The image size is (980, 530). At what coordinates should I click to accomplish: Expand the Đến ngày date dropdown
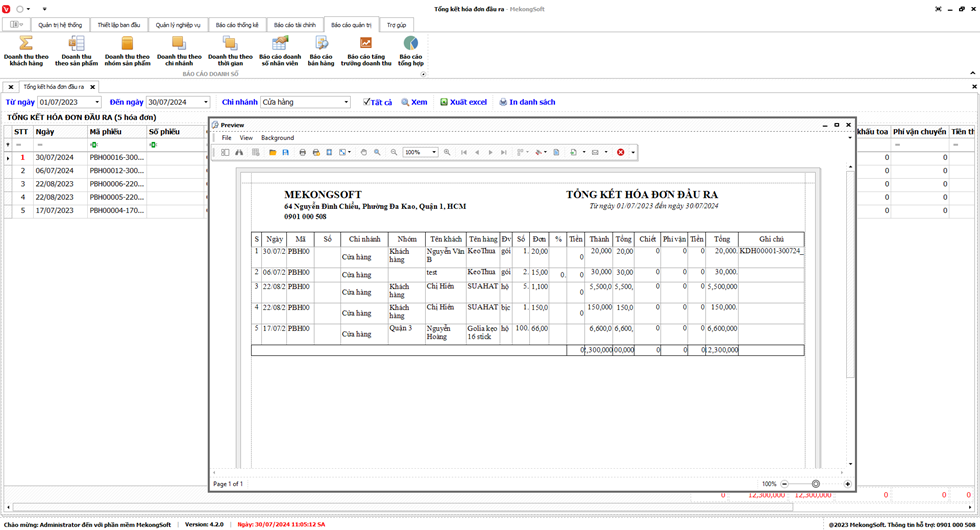205,102
